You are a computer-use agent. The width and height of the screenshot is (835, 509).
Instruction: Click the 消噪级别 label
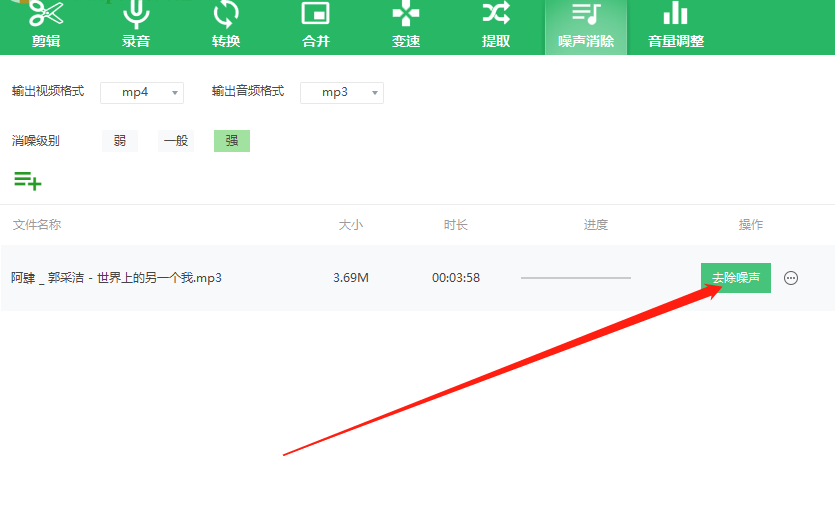pos(36,141)
